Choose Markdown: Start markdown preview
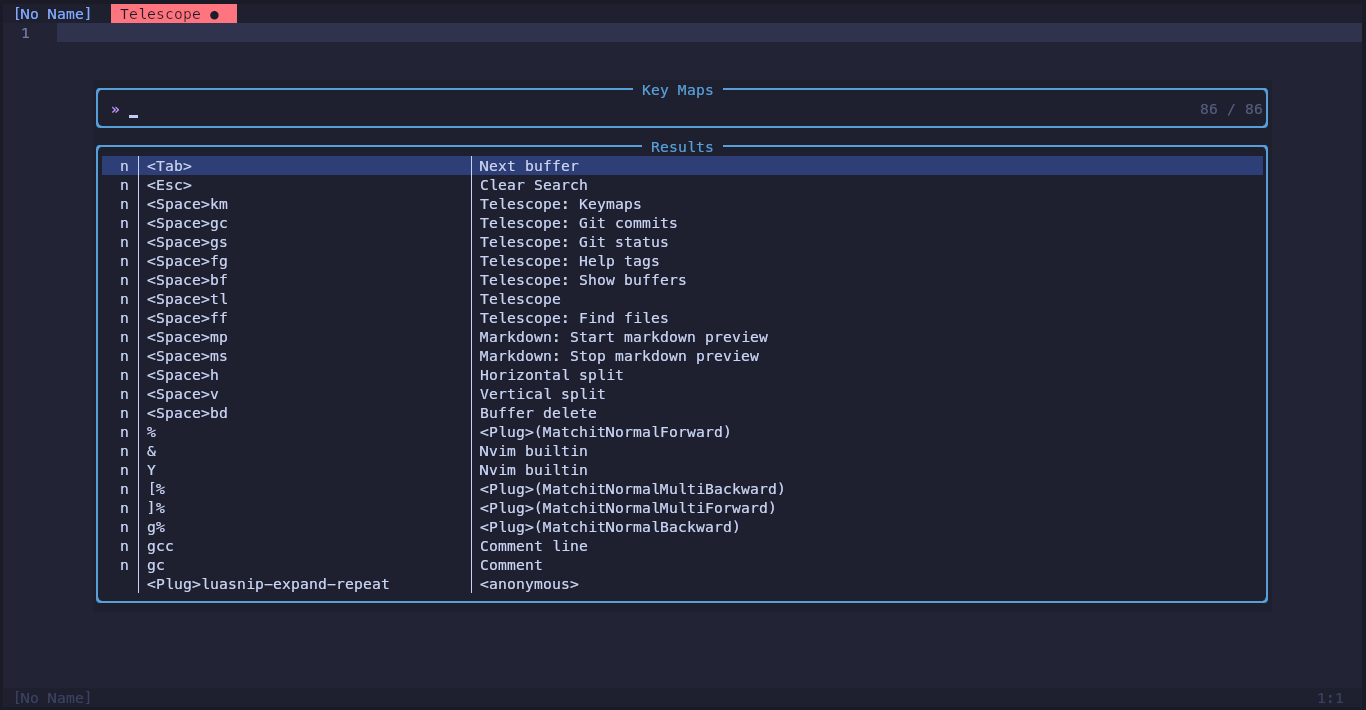The image size is (1366, 710). pyautogui.click(x=682, y=337)
